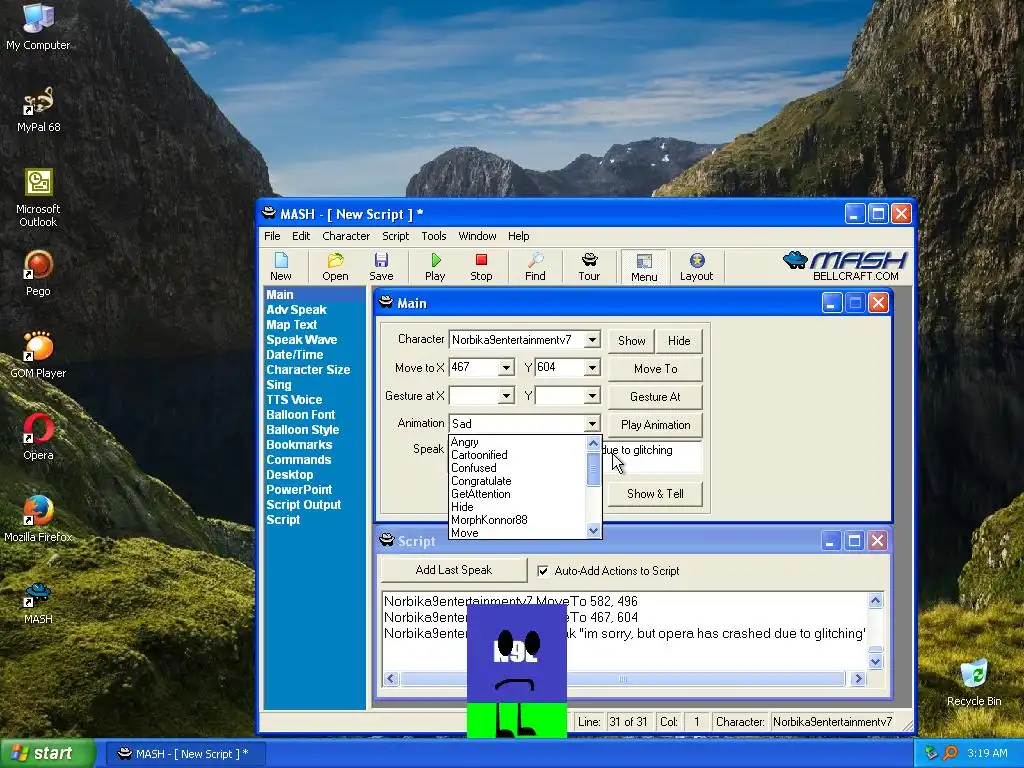Click the Move To button
This screenshot has height=768, width=1024.
(x=656, y=368)
